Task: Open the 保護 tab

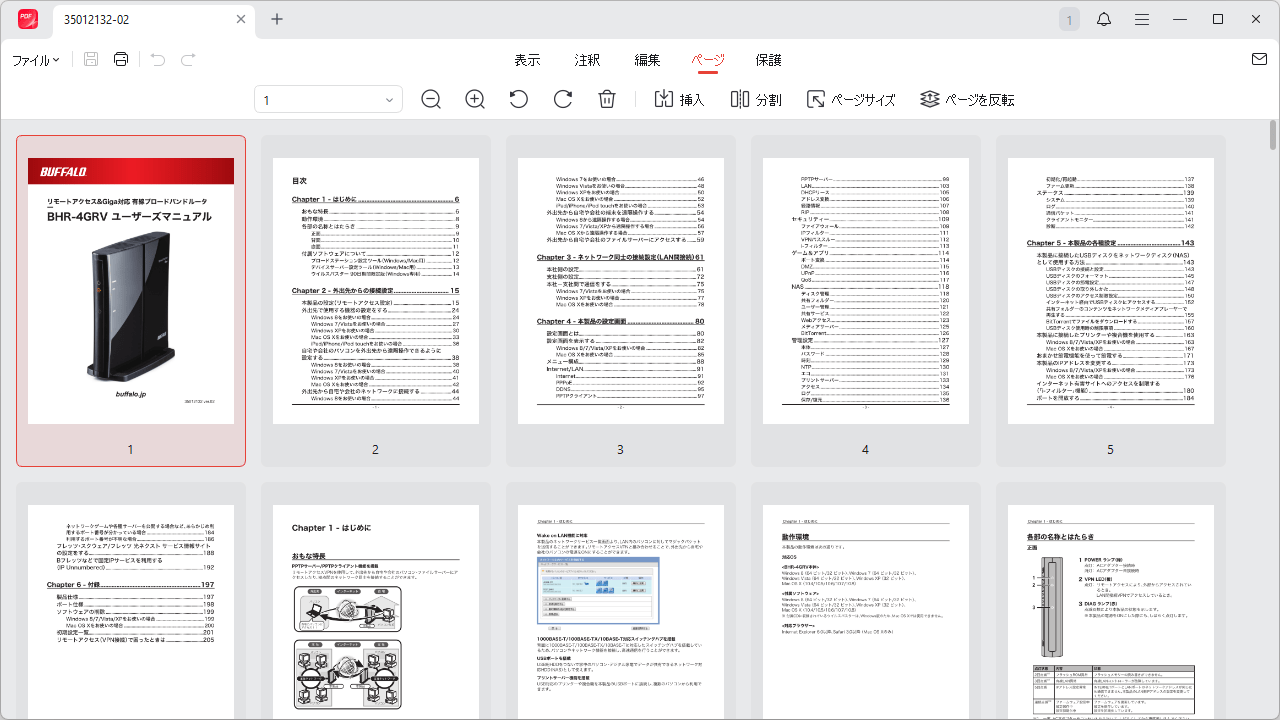Action: pos(768,60)
